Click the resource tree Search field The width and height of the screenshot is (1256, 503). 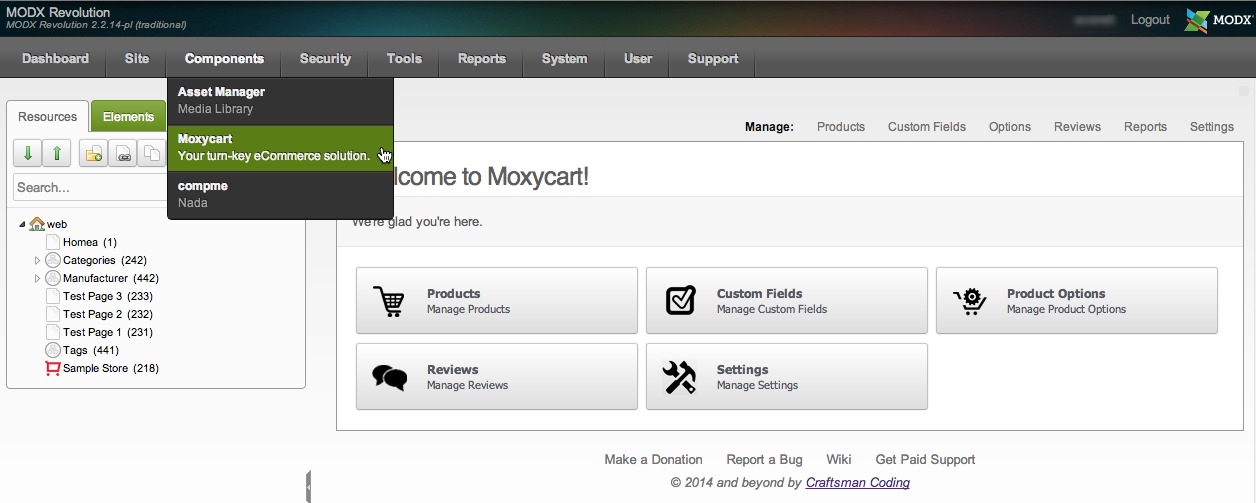90,187
